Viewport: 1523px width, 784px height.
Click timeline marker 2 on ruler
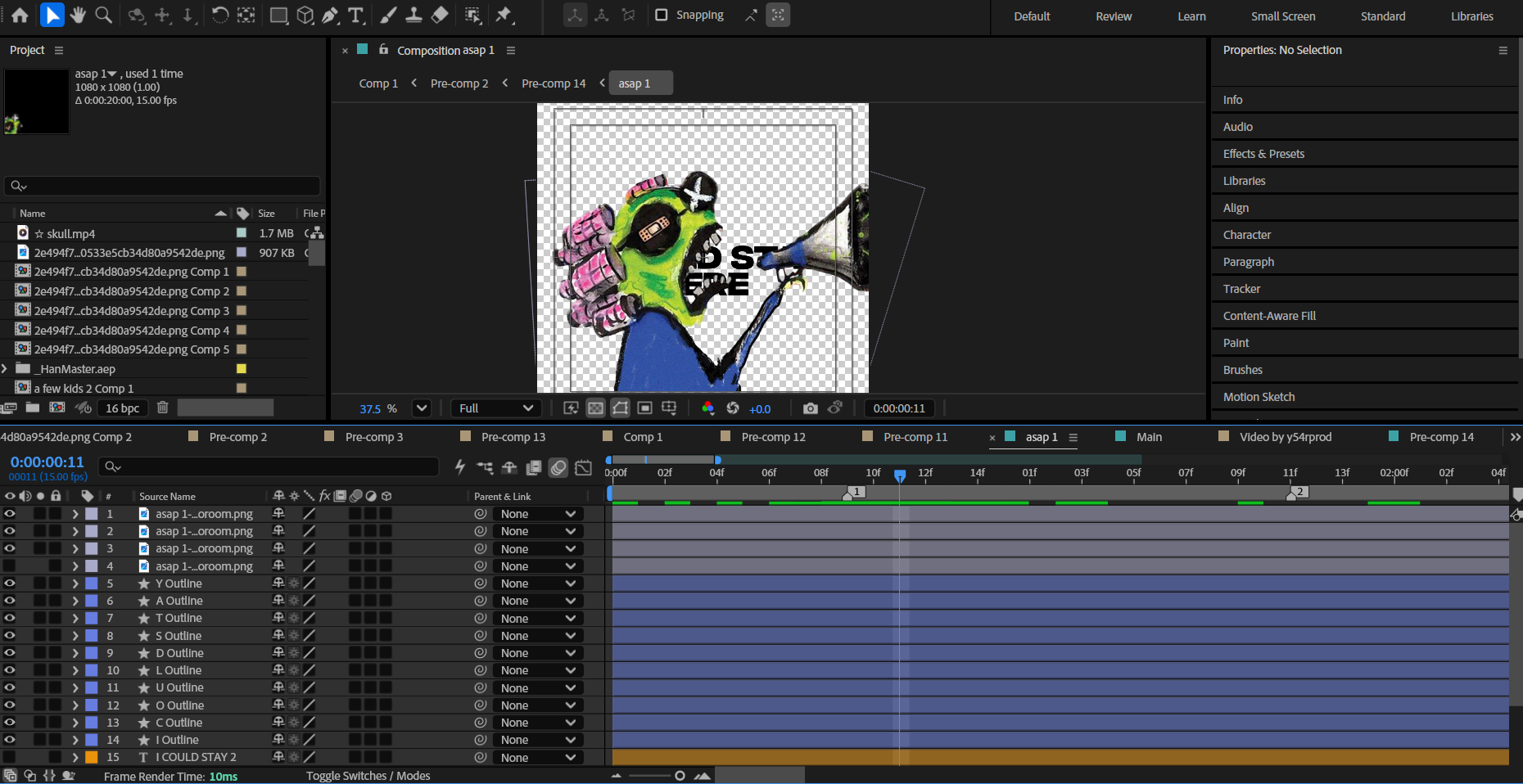point(1298,492)
